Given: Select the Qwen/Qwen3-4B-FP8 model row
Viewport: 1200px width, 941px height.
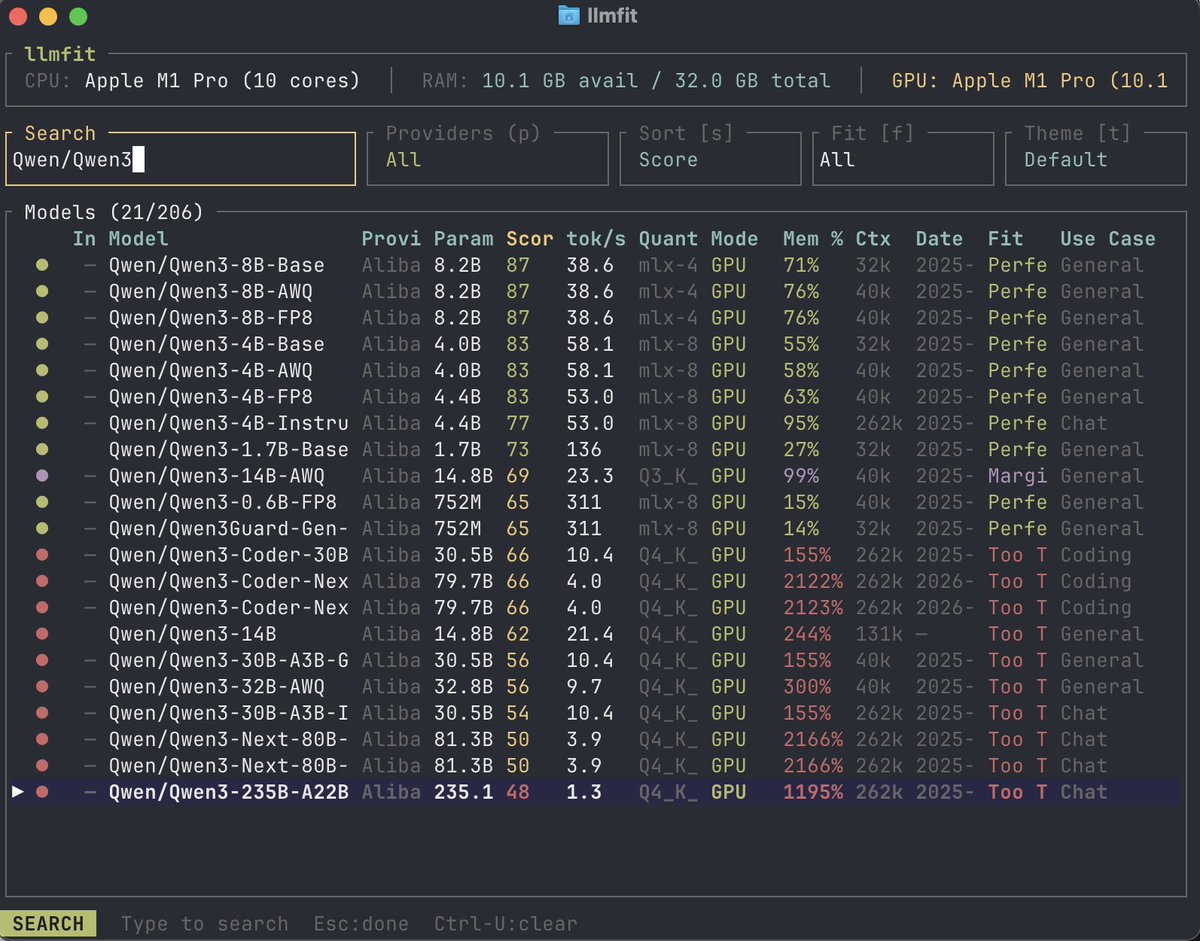Looking at the screenshot, I should (x=594, y=397).
